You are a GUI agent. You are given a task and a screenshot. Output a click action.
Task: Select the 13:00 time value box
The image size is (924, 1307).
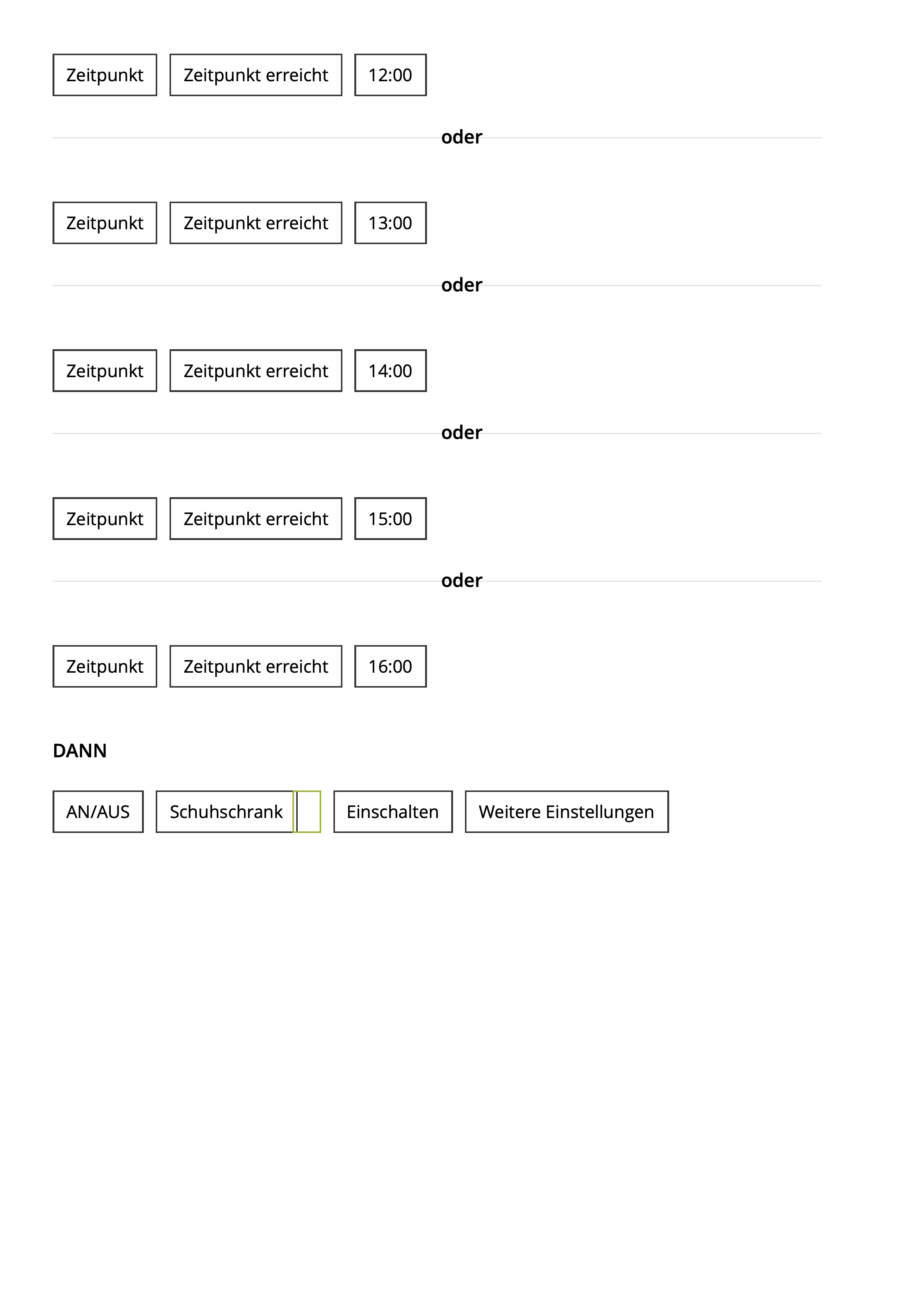coord(390,223)
